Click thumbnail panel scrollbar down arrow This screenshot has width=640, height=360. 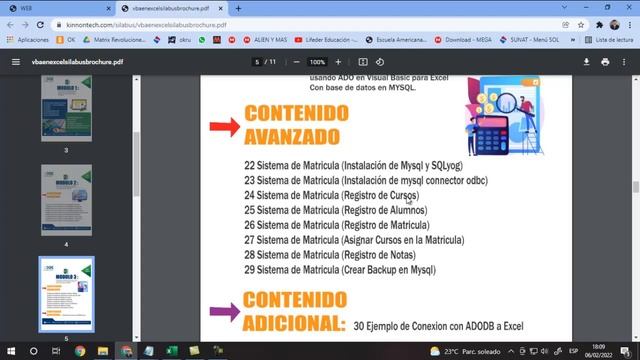tap(136, 338)
